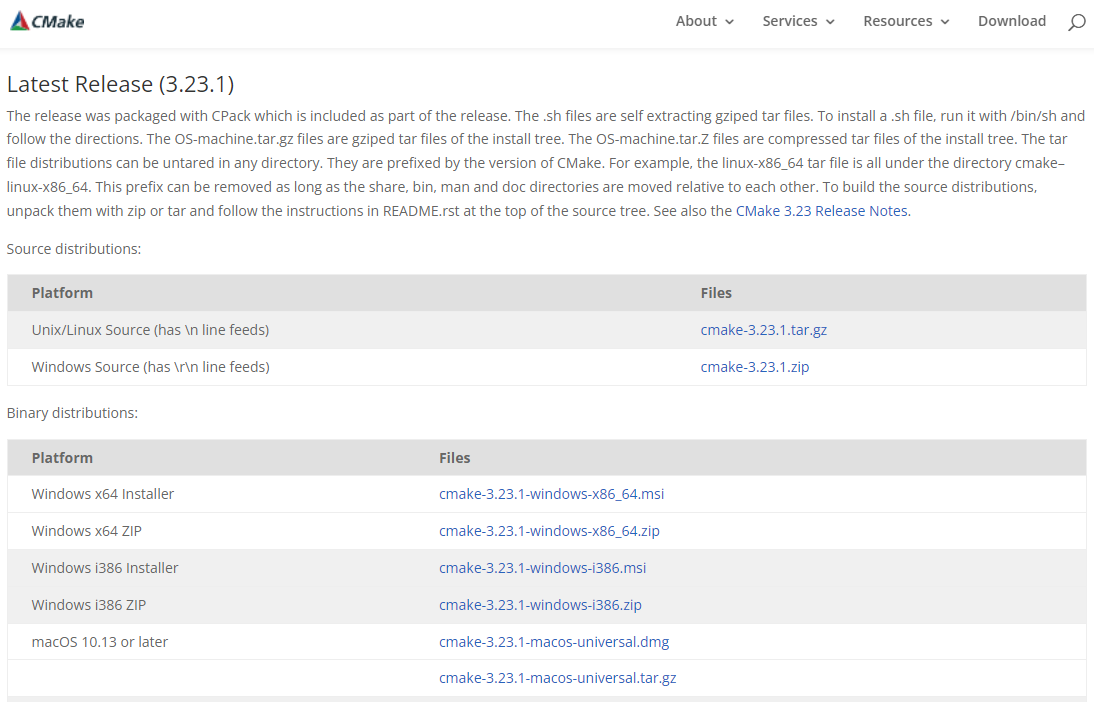1094x702 pixels.
Task: Click Platform header in binary table
Action: click(62, 458)
